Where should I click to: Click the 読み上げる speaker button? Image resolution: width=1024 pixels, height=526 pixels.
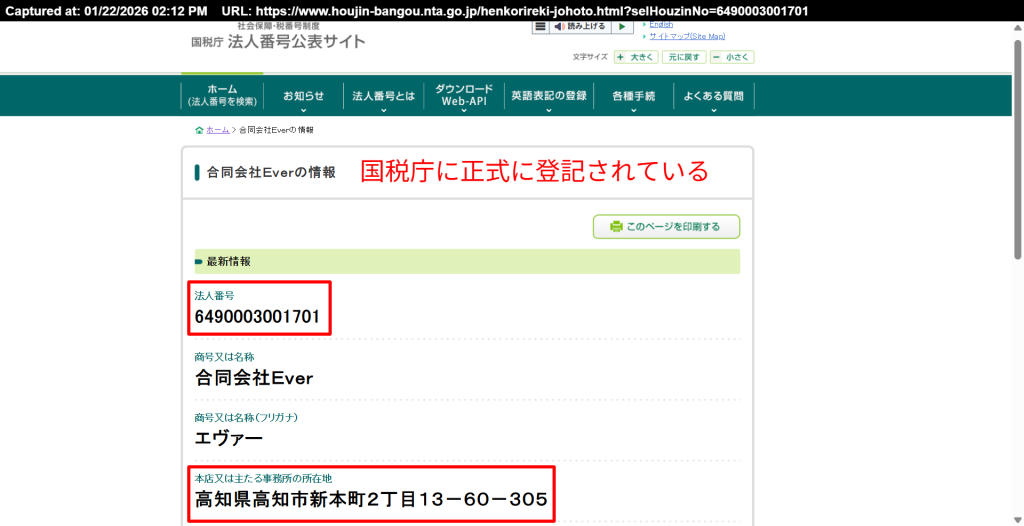click(x=579, y=27)
